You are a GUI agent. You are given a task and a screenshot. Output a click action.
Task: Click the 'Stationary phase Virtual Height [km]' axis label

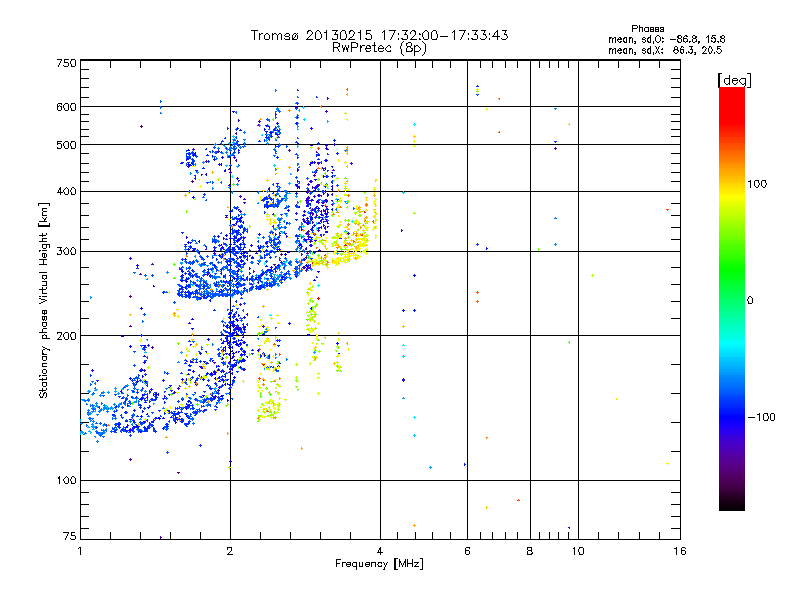click(44, 301)
